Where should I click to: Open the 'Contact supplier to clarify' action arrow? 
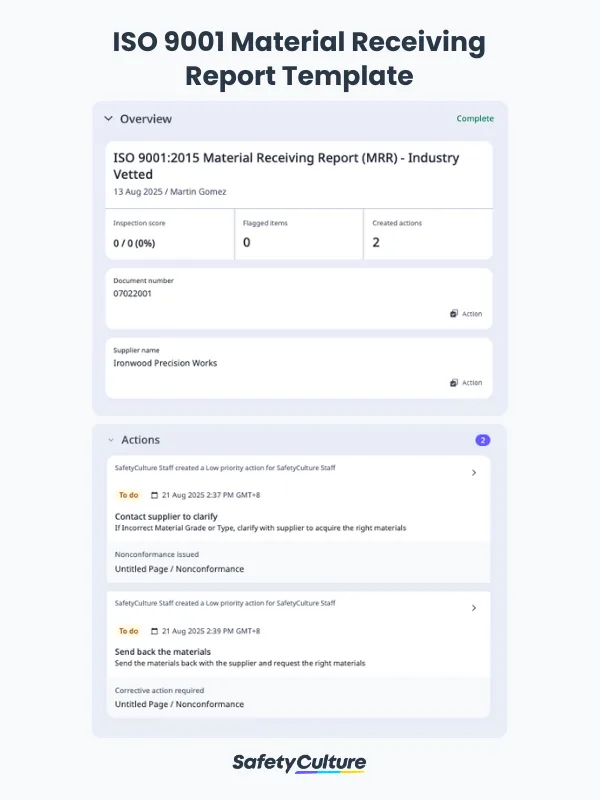point(474,473)
